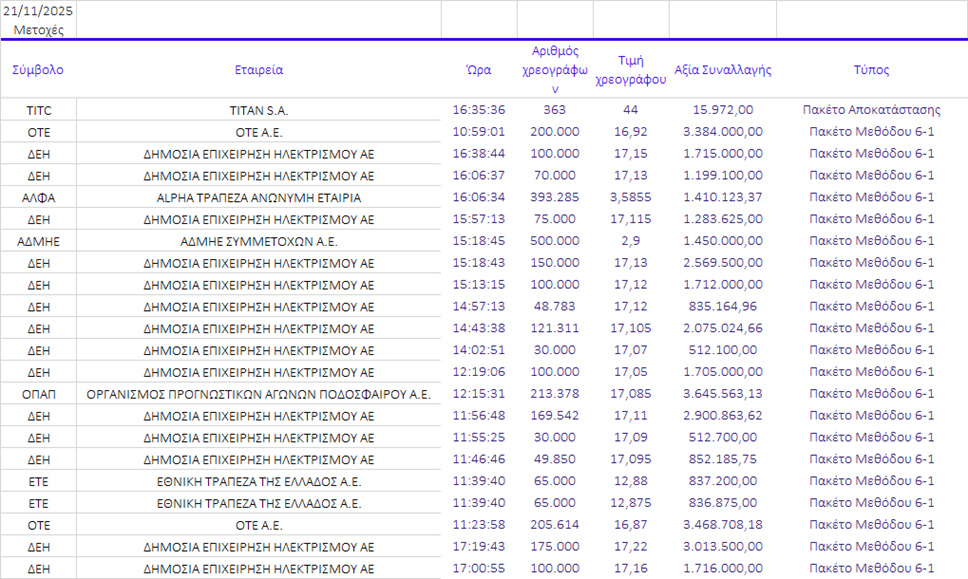Click the Αξία Συναλλαγής column header
Viewport: 968px width, 579px height.
(723, 70)
